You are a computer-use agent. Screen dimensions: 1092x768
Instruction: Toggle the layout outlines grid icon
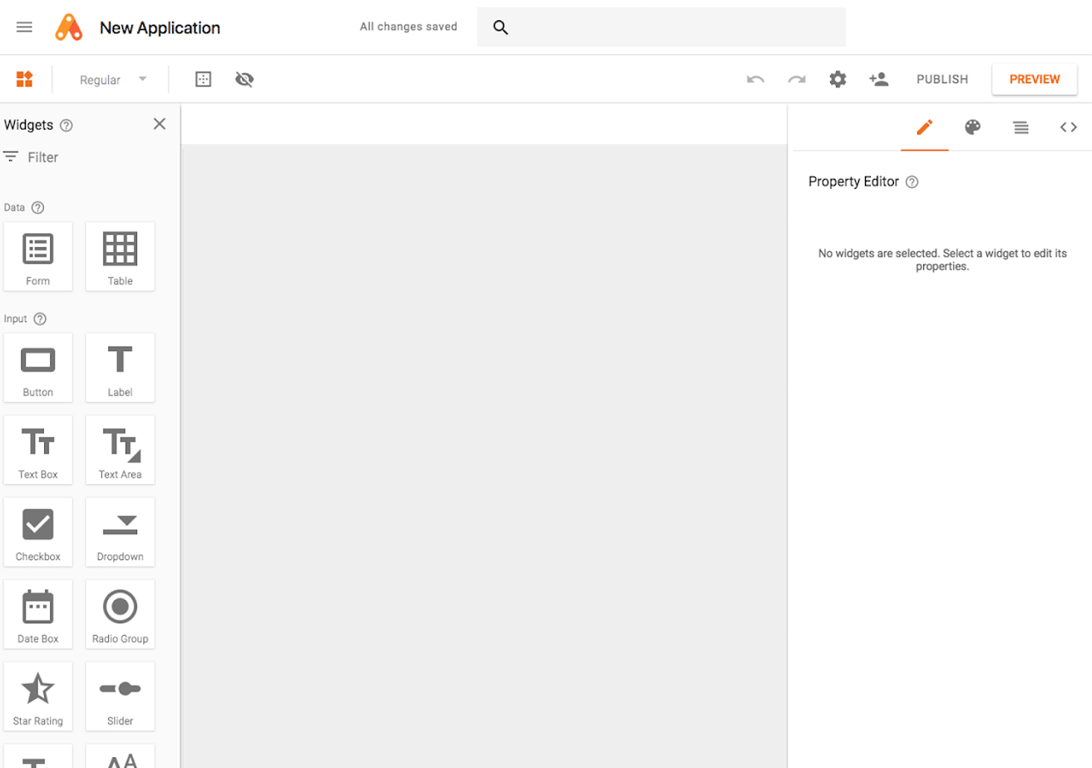coord(203,79)
